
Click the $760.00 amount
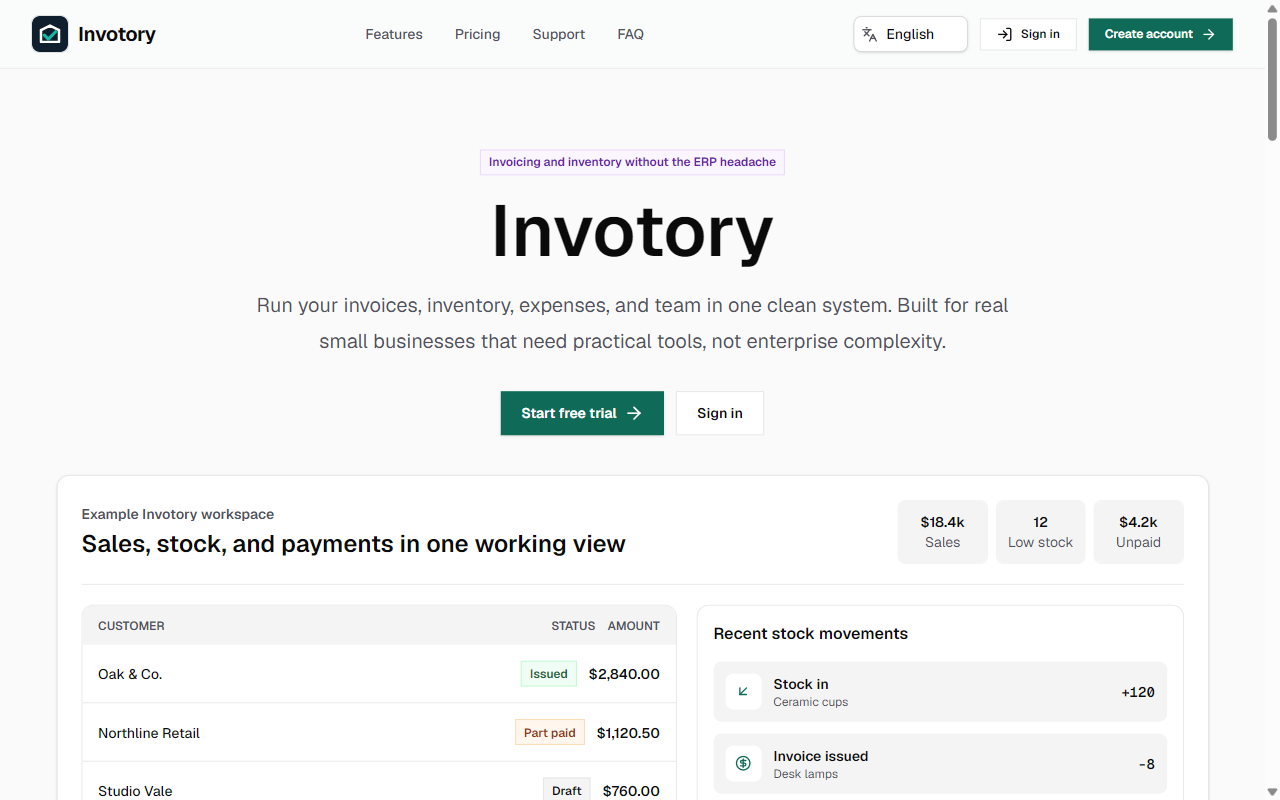tap(631, 791)
